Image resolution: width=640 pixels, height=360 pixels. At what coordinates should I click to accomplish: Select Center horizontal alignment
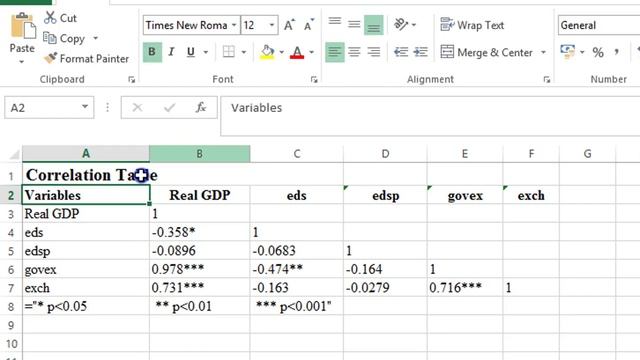tap(354, 52)
